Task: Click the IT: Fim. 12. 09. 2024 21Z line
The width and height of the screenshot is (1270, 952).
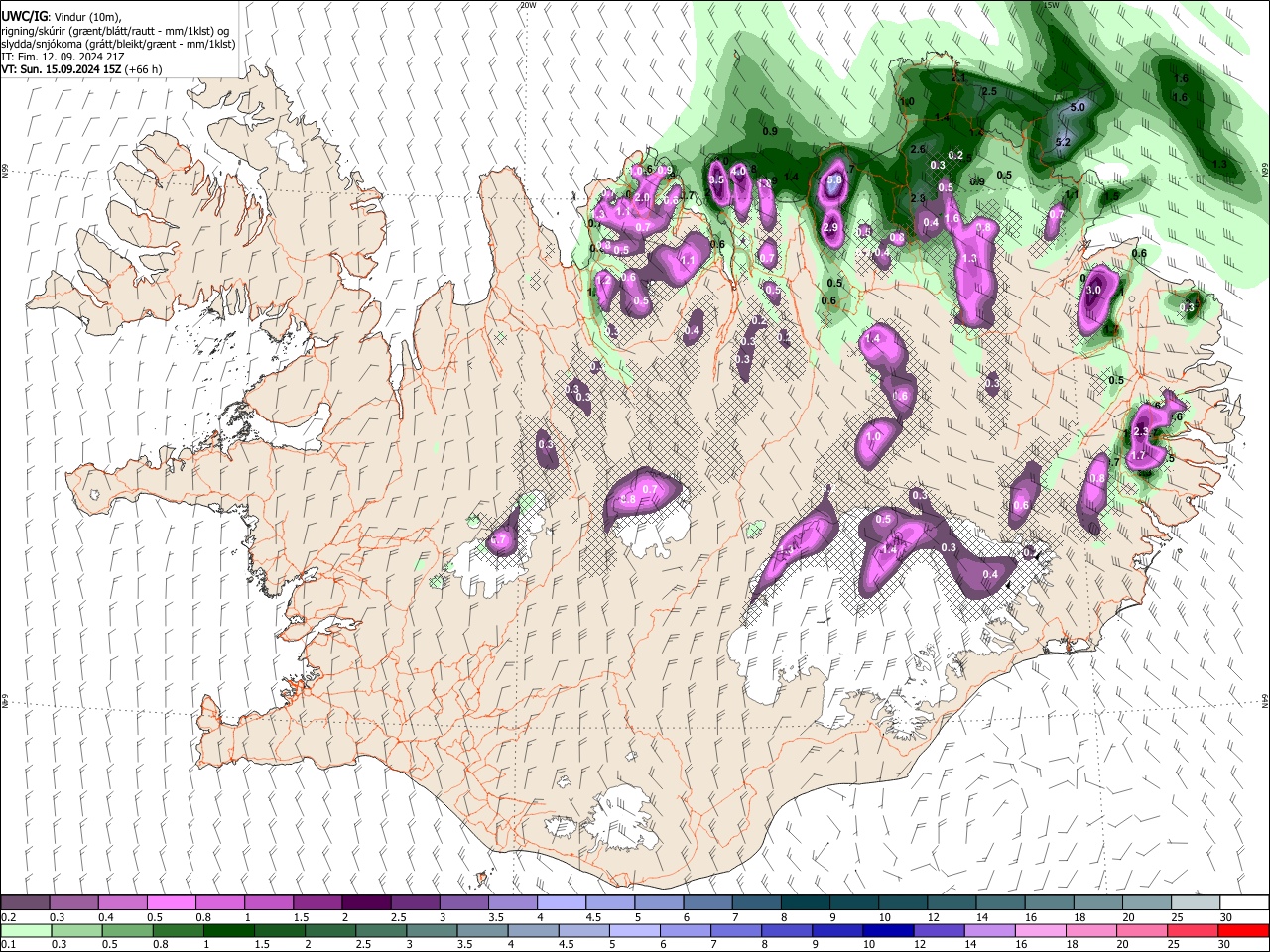Action: click(x=63, y=58)
